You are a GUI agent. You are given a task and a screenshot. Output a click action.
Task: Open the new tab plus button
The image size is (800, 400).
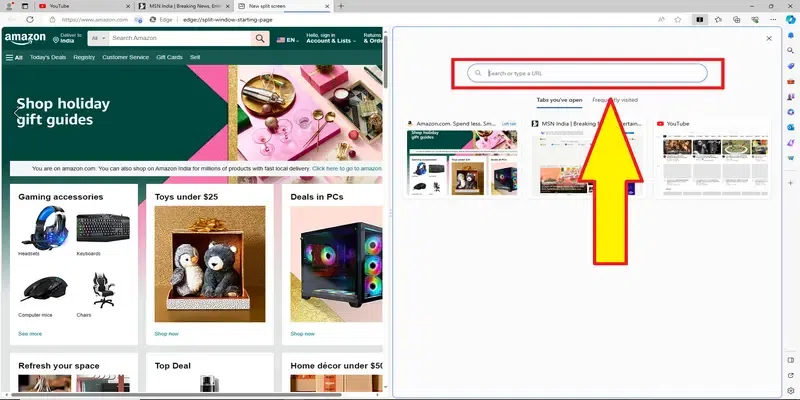click(x=341, y=6)
